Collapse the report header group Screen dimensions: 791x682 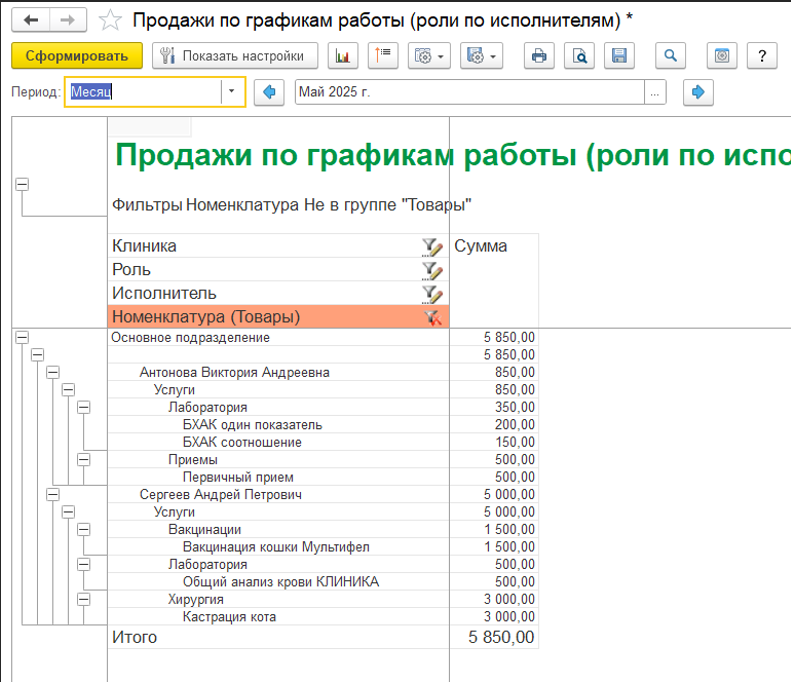click(22, 185)
